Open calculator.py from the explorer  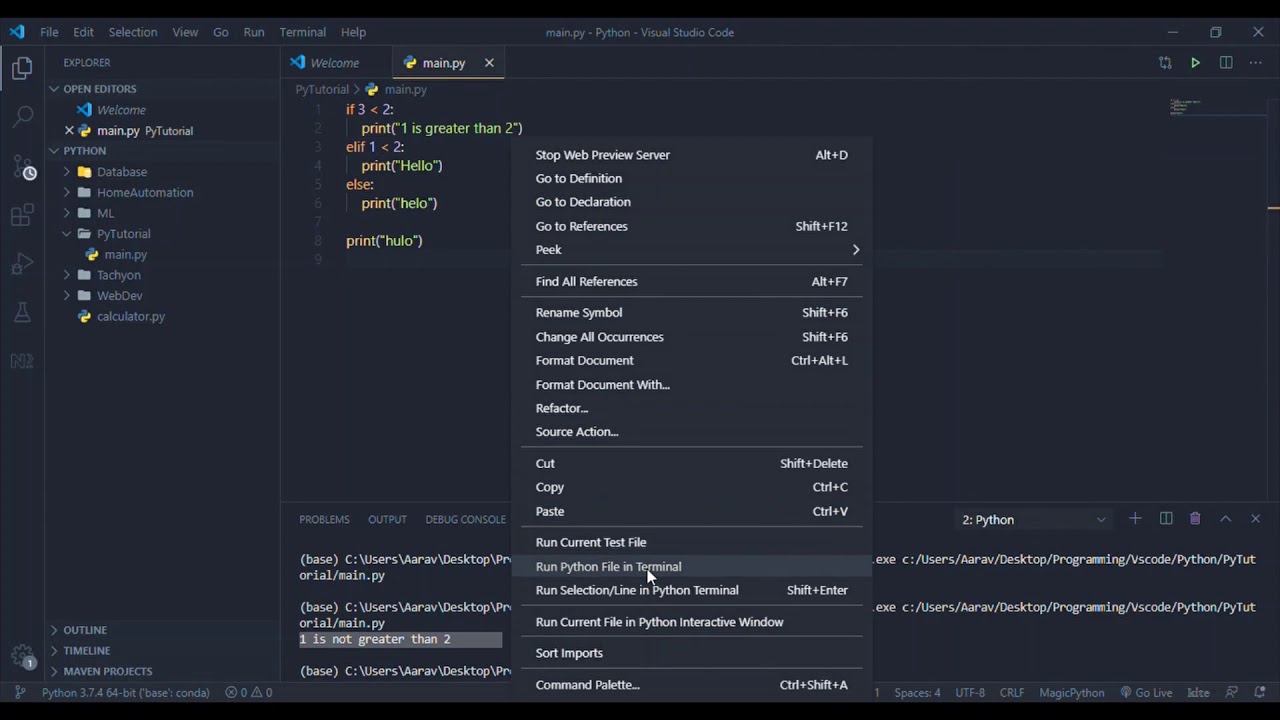point(130,316)
